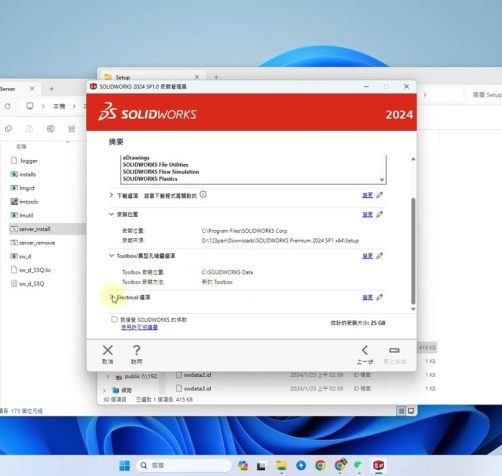Select the Setup tab in File Explorer
The image size is (502, 476).
point(152,77)
